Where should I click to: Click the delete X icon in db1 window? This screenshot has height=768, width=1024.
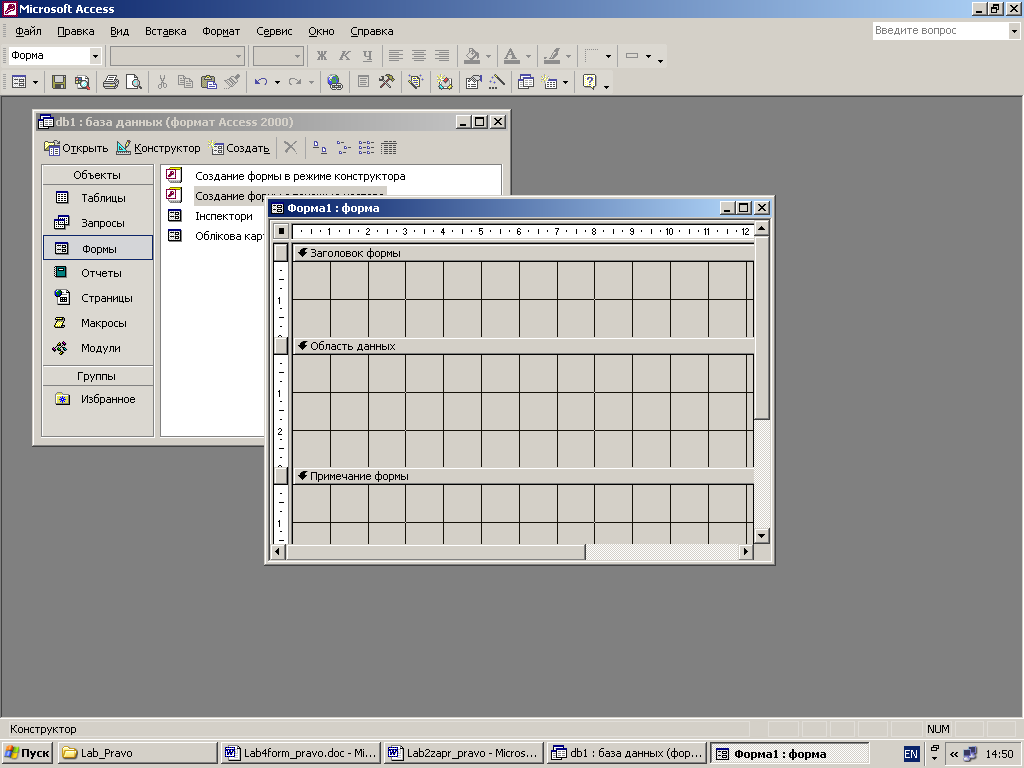pyautogui.click(x=291, y=148)
